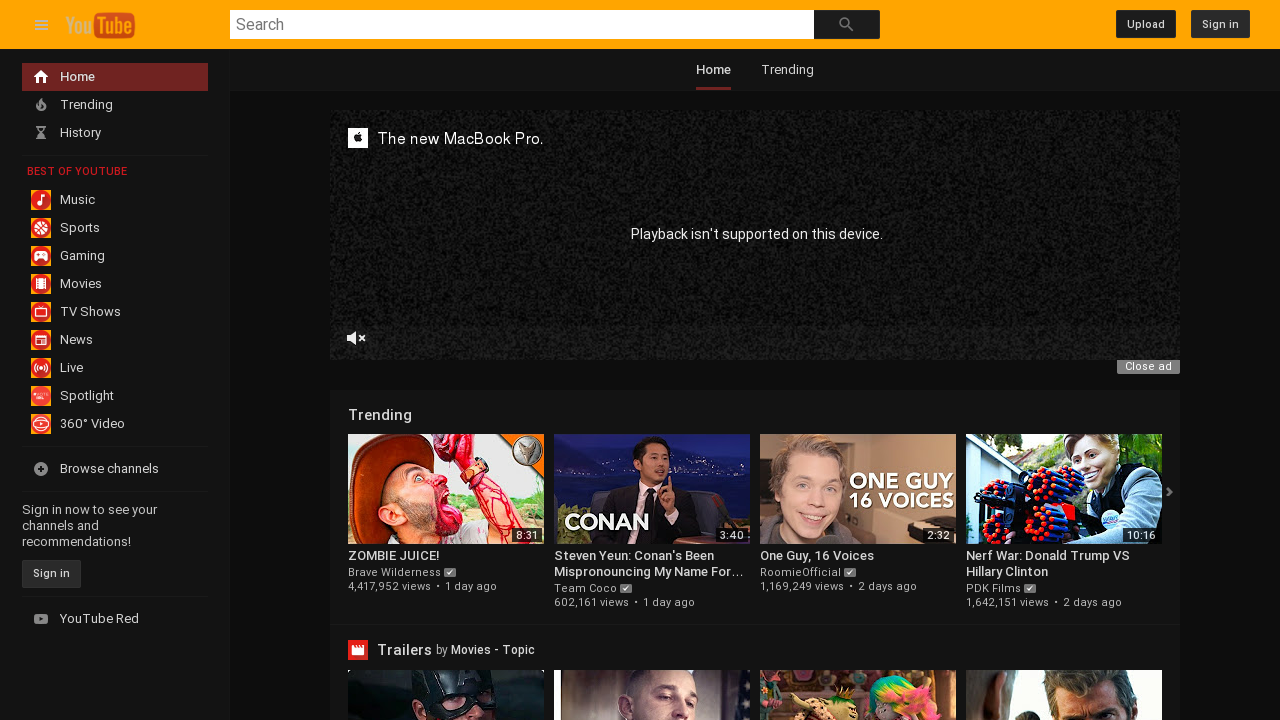Open ZOMBIE JUICE! video thumbnail
This screenshot has height=720, width=1280.
[446, 489]
